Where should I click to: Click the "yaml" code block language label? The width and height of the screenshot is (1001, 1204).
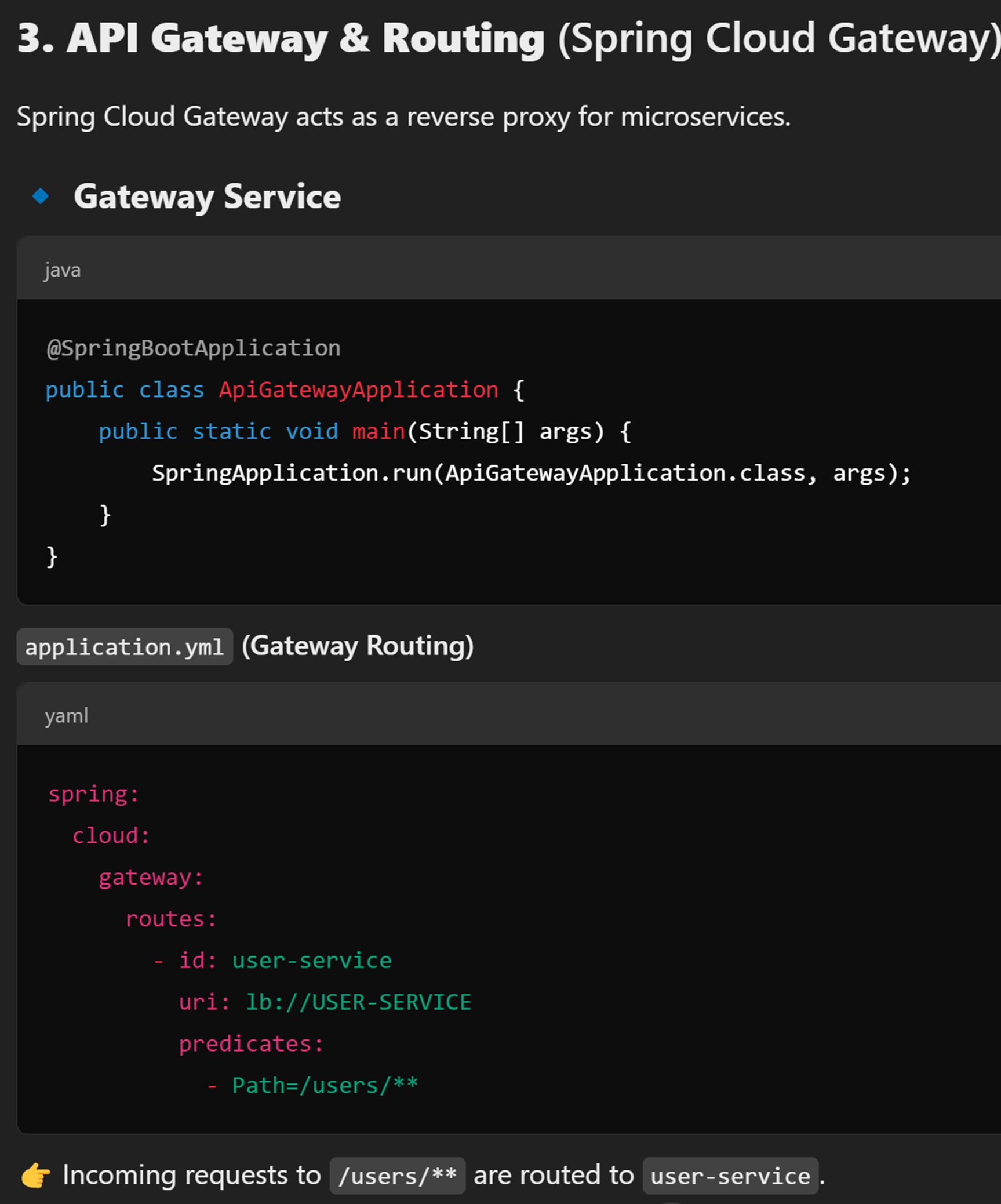click(x=67, y=716)
